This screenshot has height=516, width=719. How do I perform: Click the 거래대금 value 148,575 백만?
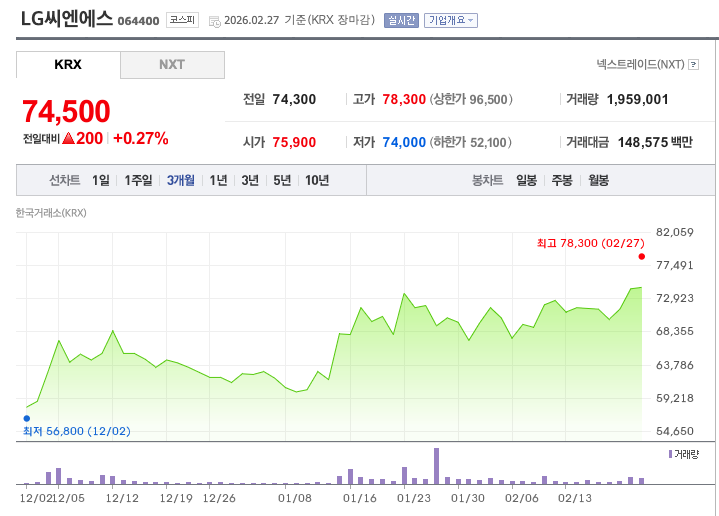tap(655, 142)
